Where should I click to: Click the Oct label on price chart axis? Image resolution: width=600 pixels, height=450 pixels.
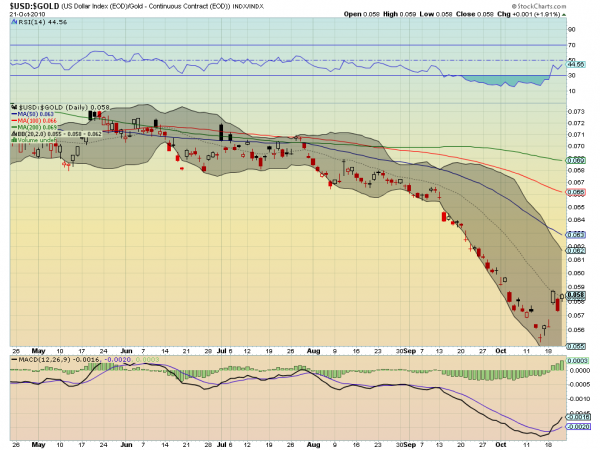click(501, 351)
